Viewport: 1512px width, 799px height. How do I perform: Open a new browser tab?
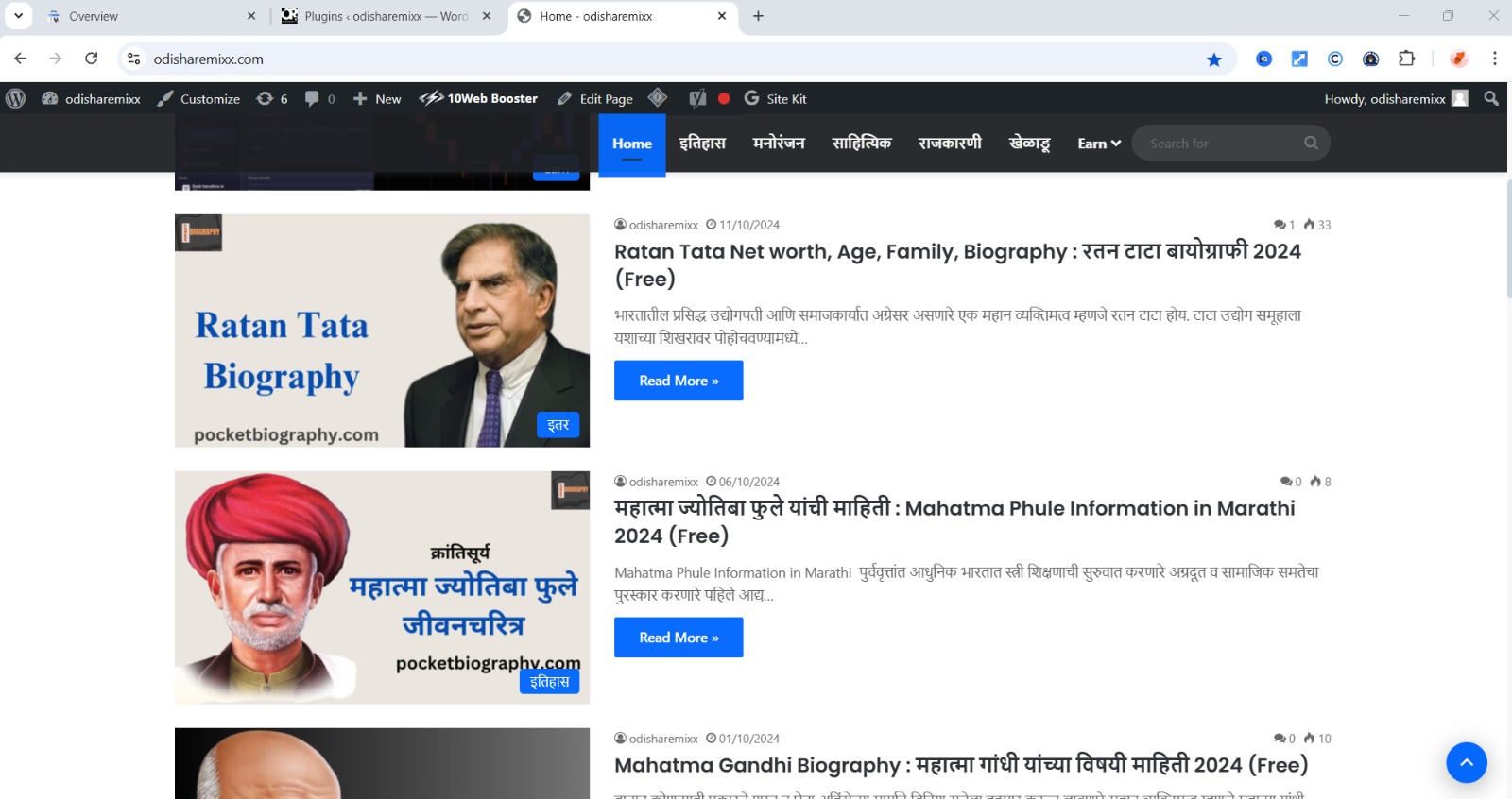click(758, 16)
